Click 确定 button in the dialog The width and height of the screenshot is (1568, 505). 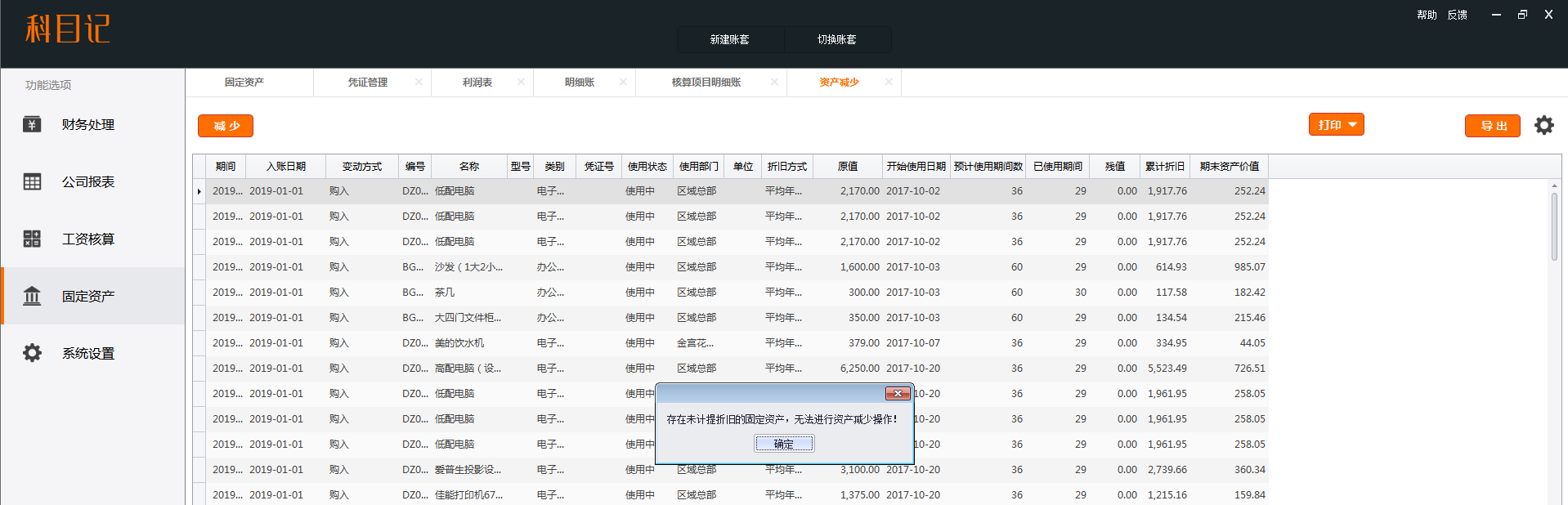click(783, 444)
